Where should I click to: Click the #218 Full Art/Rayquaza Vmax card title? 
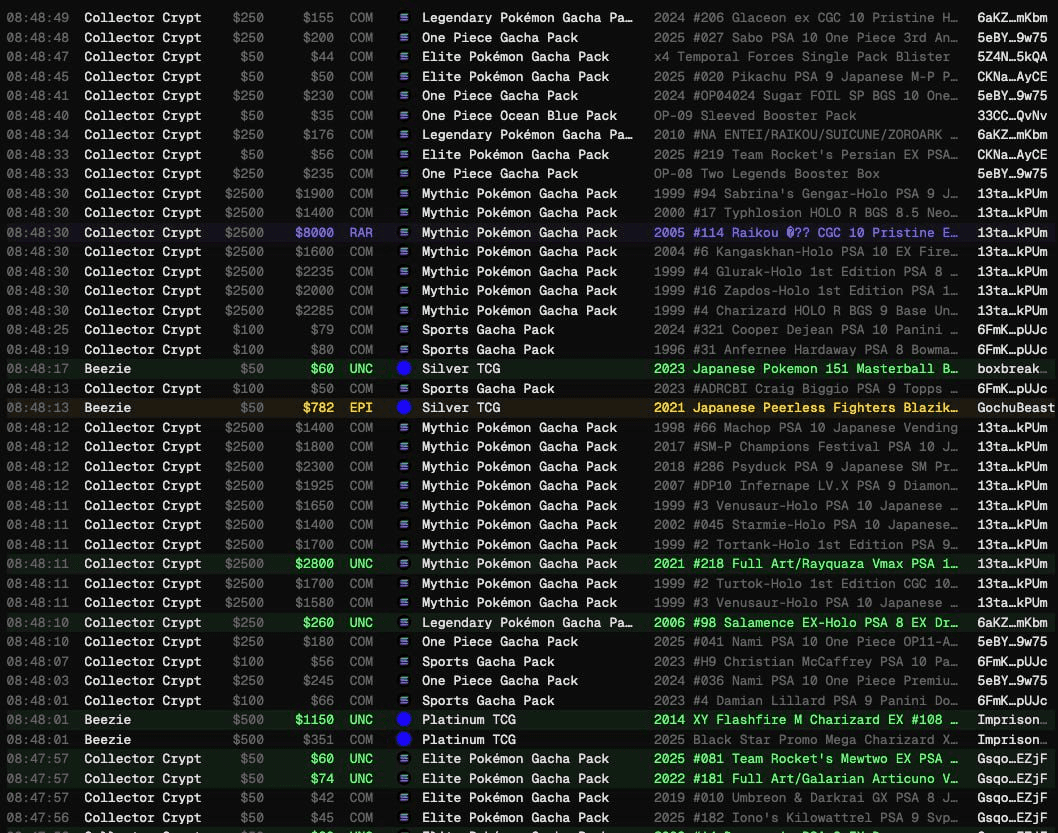coord(806,564)
